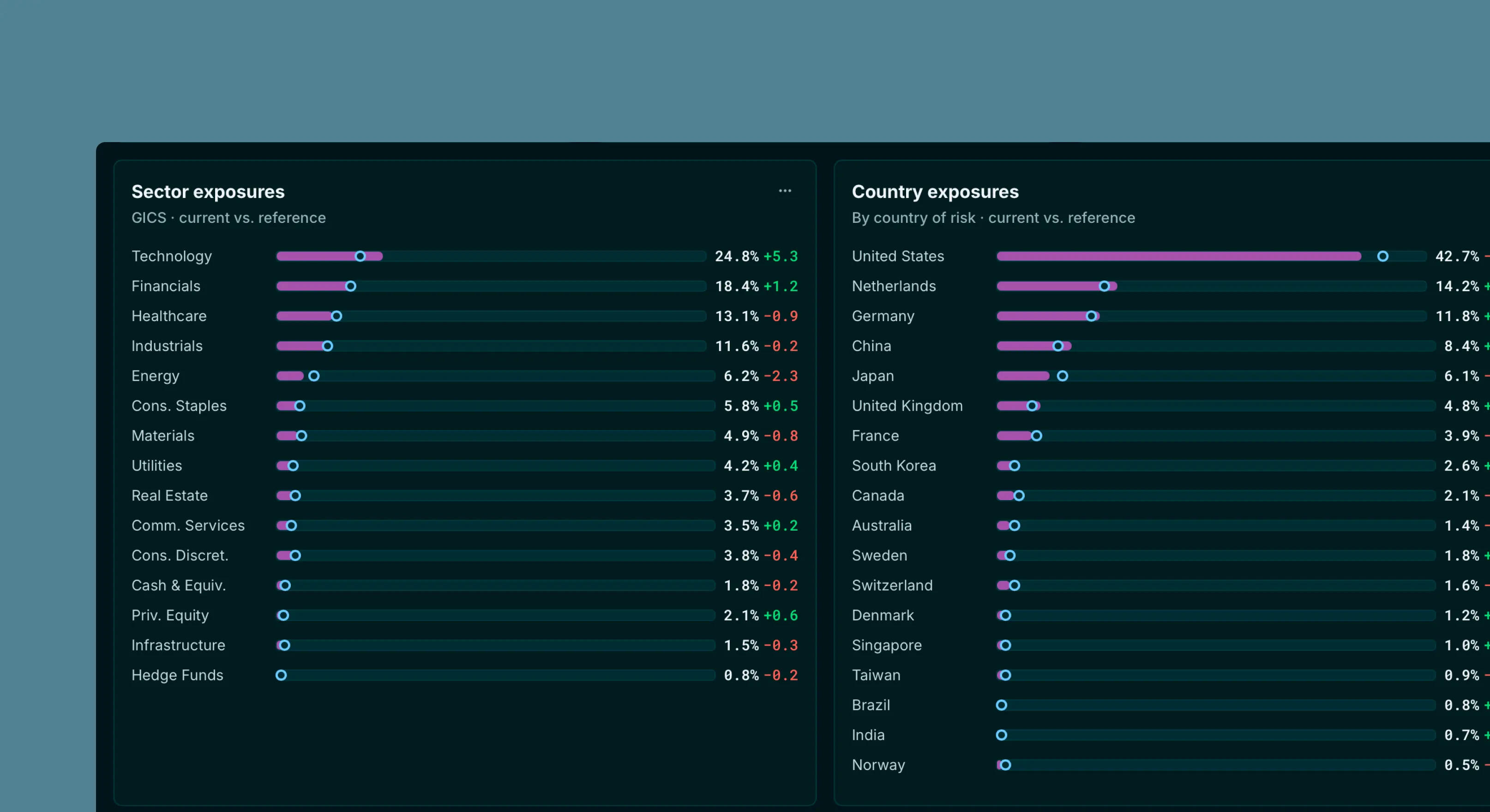Select the Hedge Funds row label
1490x812 pixels.
[x=177, y=675]
